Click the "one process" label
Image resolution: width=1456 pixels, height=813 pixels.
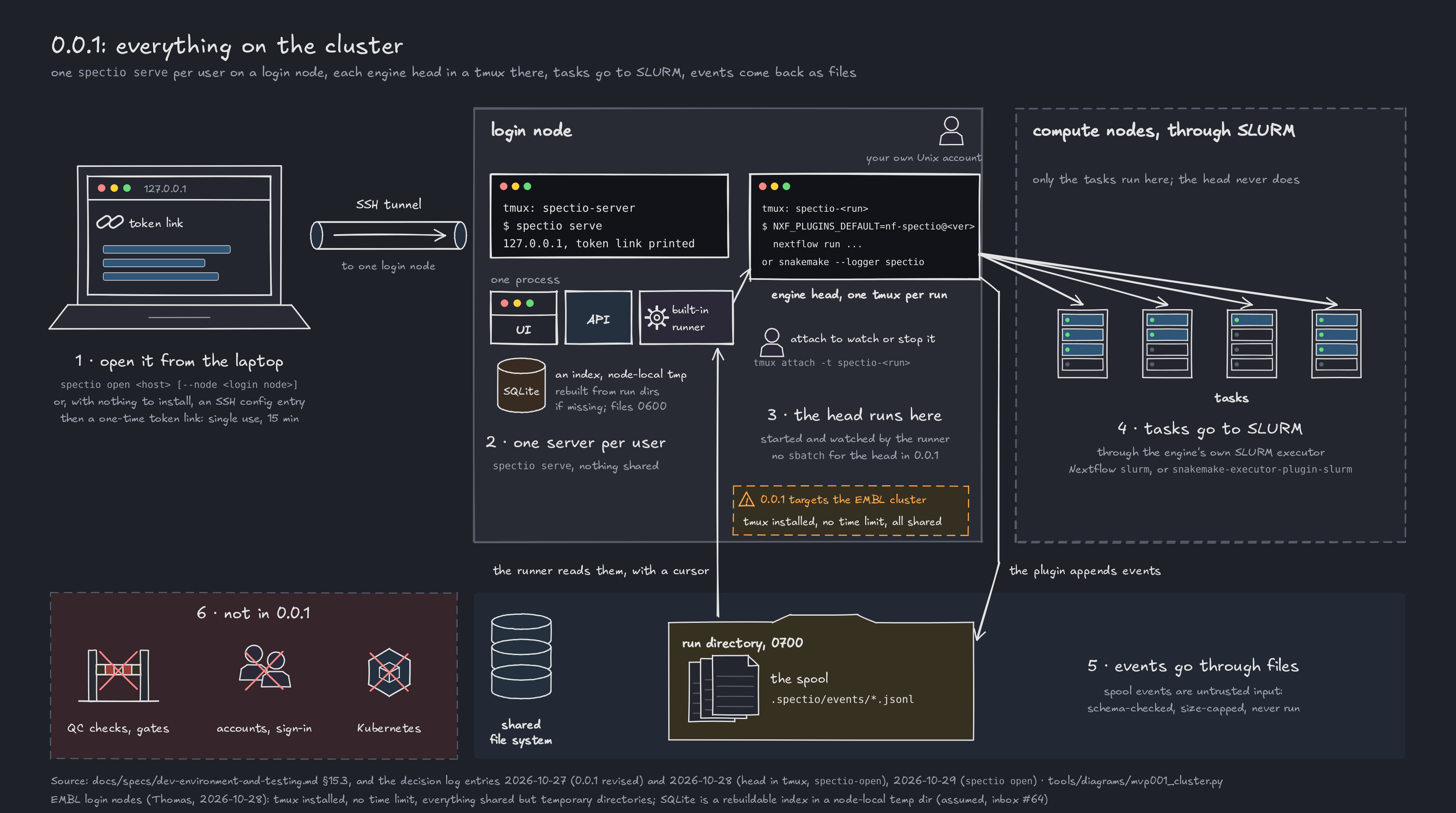tap(525, 280)
